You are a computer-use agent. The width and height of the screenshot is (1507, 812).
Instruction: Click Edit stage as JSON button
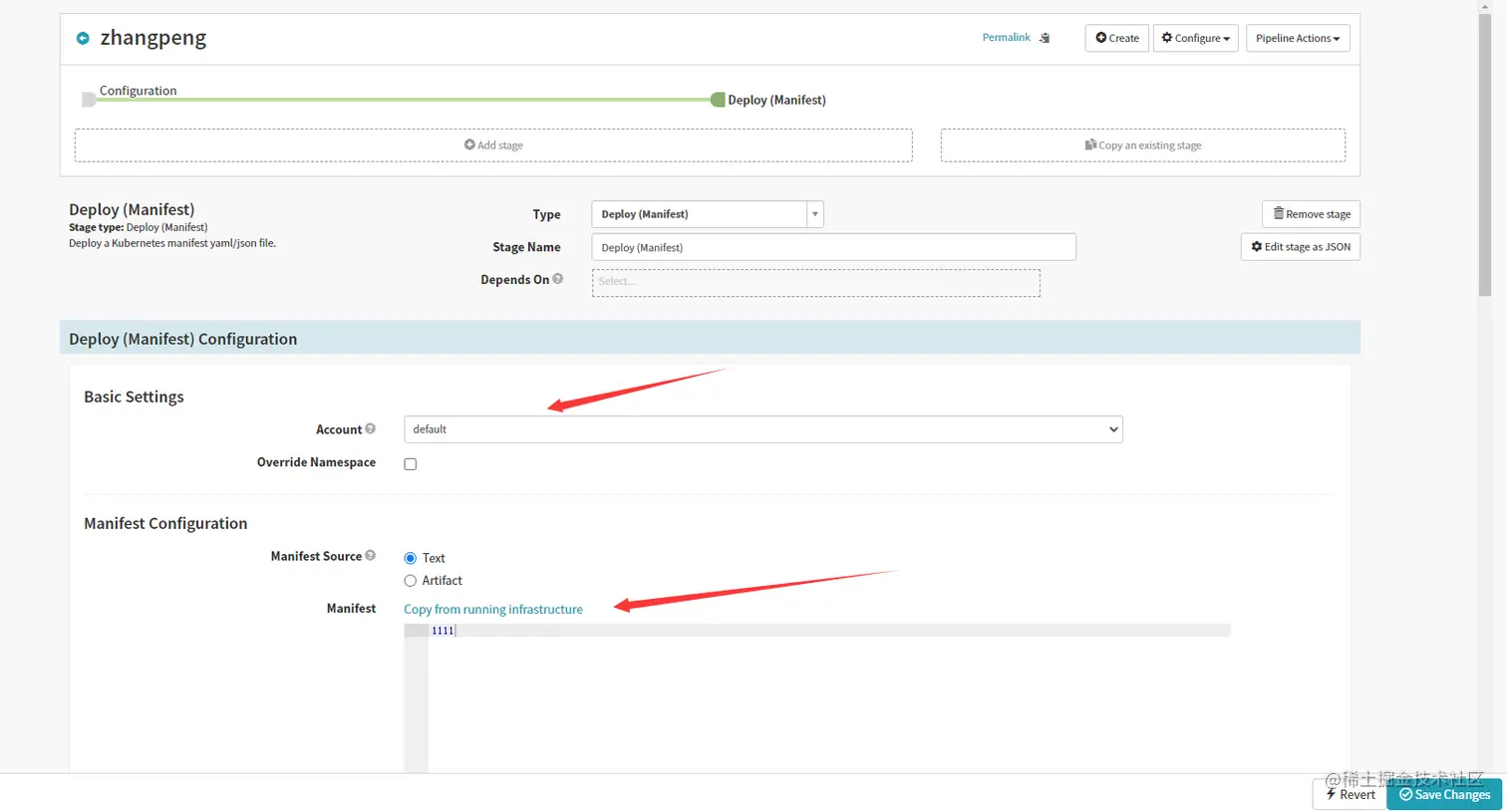pos(1300,247)
